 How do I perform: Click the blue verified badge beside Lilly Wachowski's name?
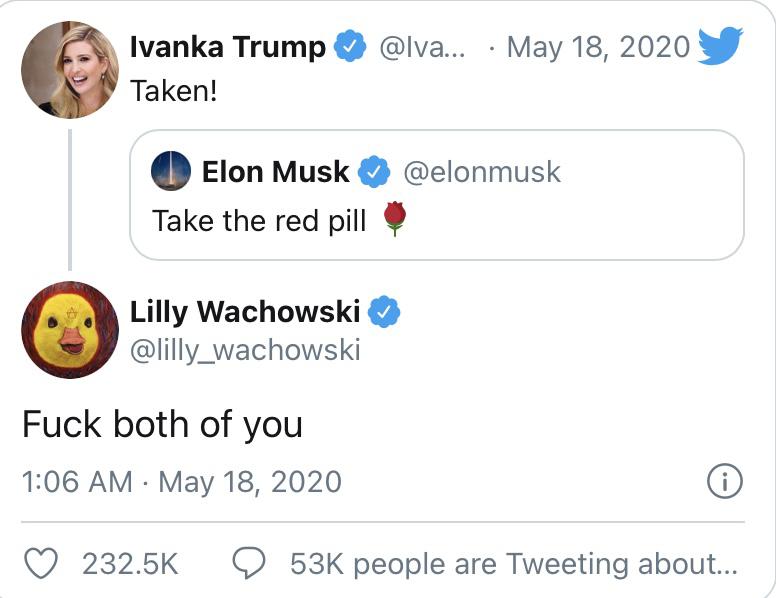[x=384, y=312]
